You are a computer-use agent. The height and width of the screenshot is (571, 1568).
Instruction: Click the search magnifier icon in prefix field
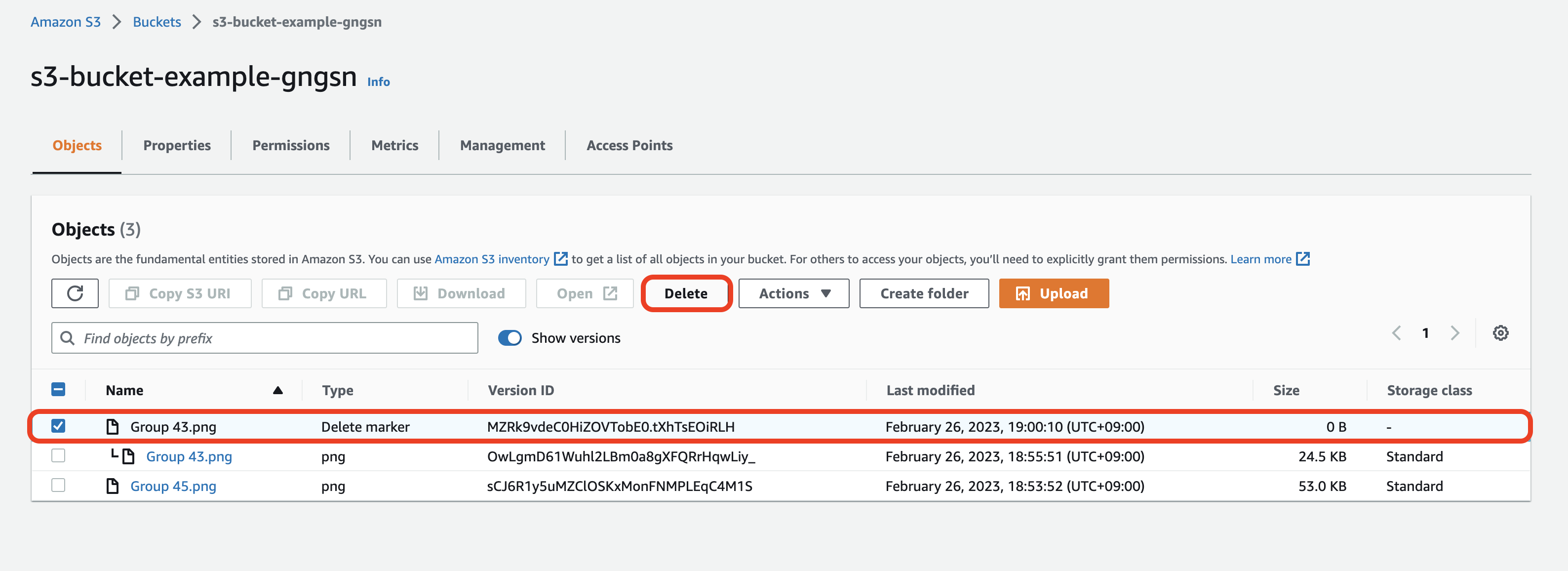(68, 338)
